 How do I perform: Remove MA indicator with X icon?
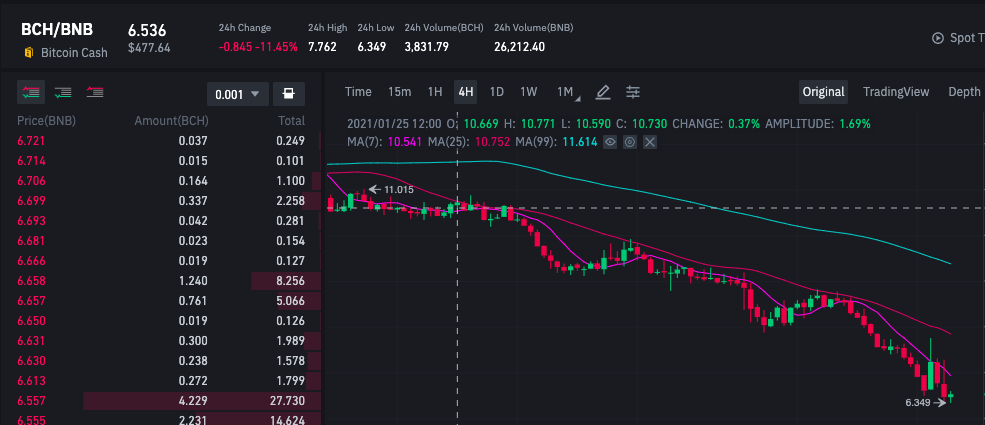tap(650, 143)
